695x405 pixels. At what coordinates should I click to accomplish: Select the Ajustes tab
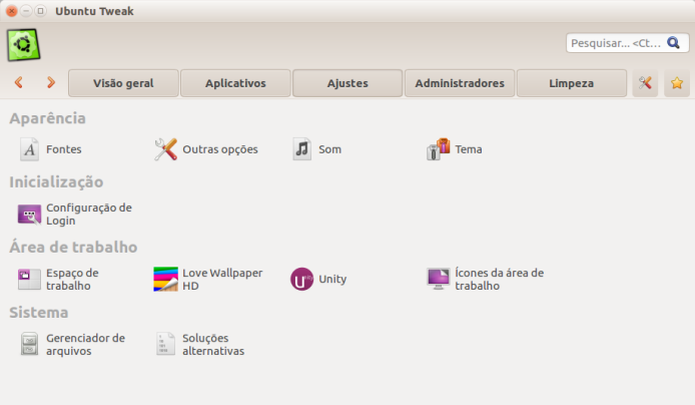pyautogui.click(x=348, y=83)
